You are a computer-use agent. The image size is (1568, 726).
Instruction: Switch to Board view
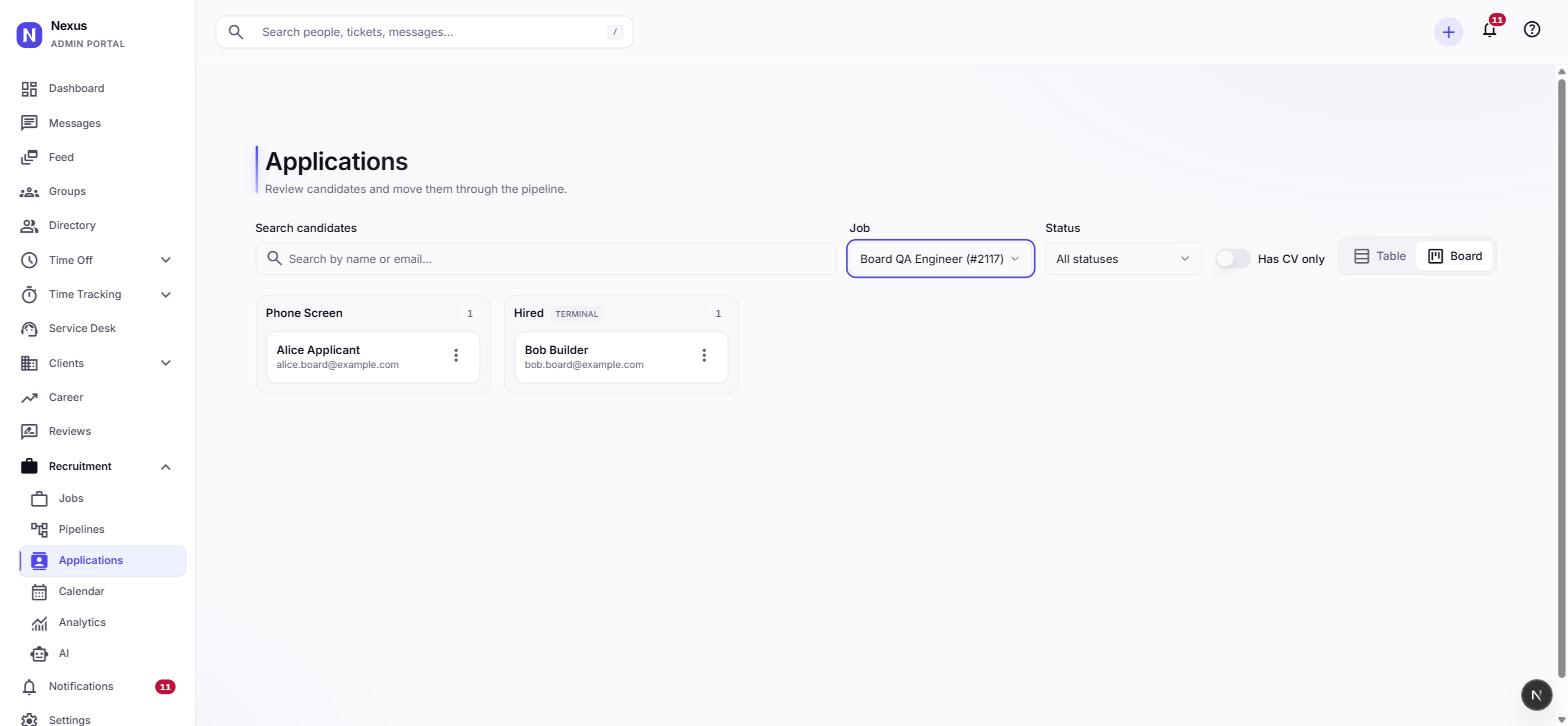1455,256
